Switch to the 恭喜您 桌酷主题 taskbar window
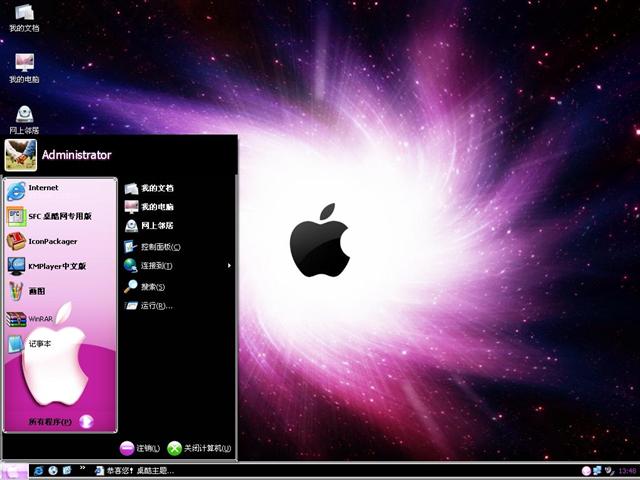Image resolution: width=640 pixels, height=480 pixels. [134, 471]
